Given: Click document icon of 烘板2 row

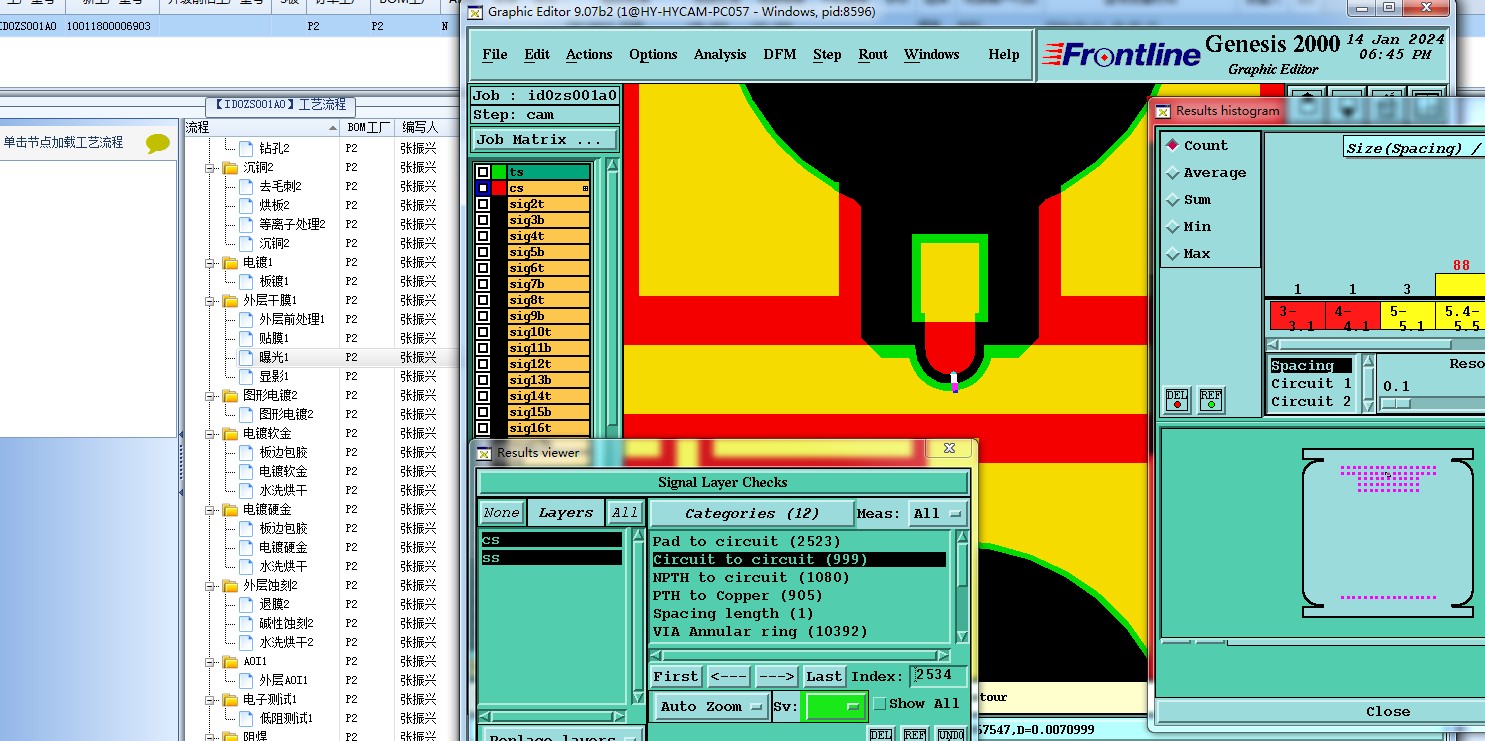Looking at the screenshot, I should [246, 205].
